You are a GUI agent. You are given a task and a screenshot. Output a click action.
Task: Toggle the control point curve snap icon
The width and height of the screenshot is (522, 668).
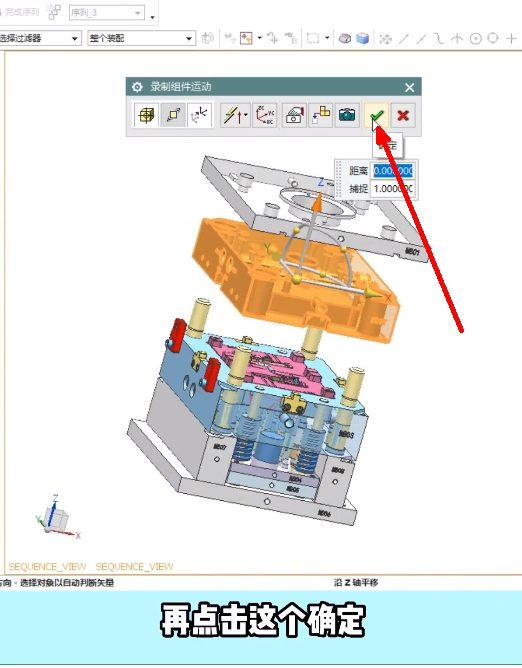coord(439,39)
